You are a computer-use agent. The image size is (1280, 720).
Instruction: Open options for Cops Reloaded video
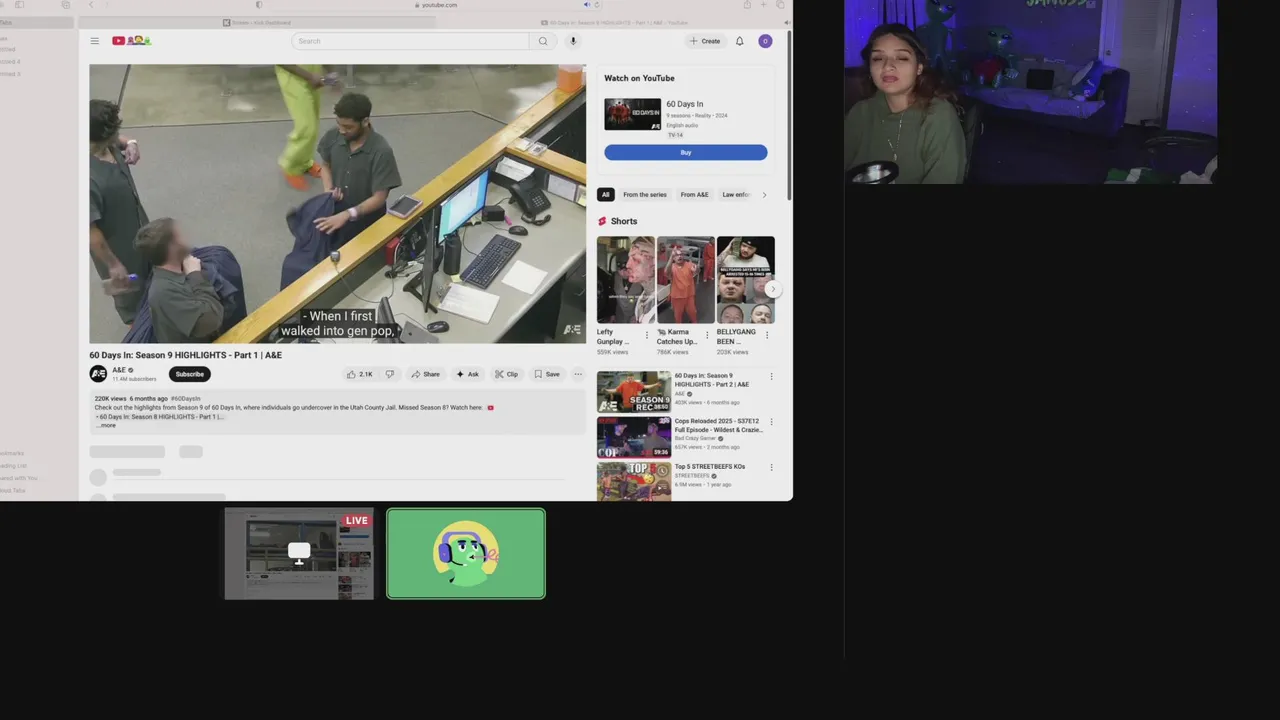[x=771, y=422]
